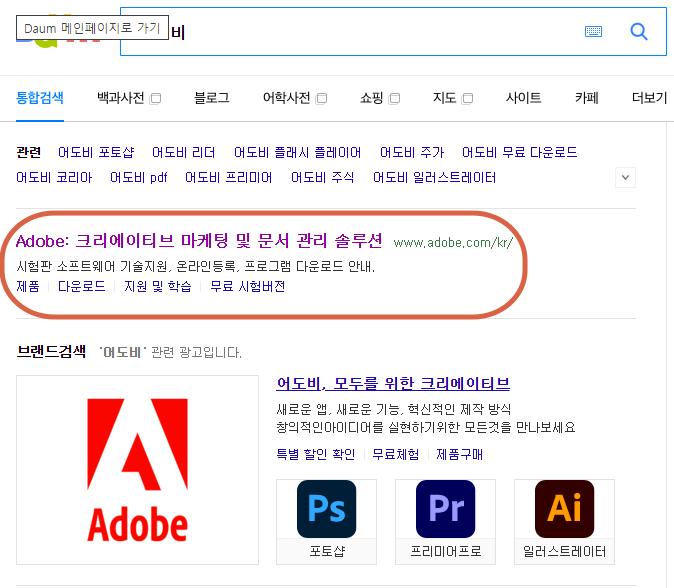Screen dimensions: 674x588
Task: Open the Premiere Pro Pr product icon
Action: (445, 509)
